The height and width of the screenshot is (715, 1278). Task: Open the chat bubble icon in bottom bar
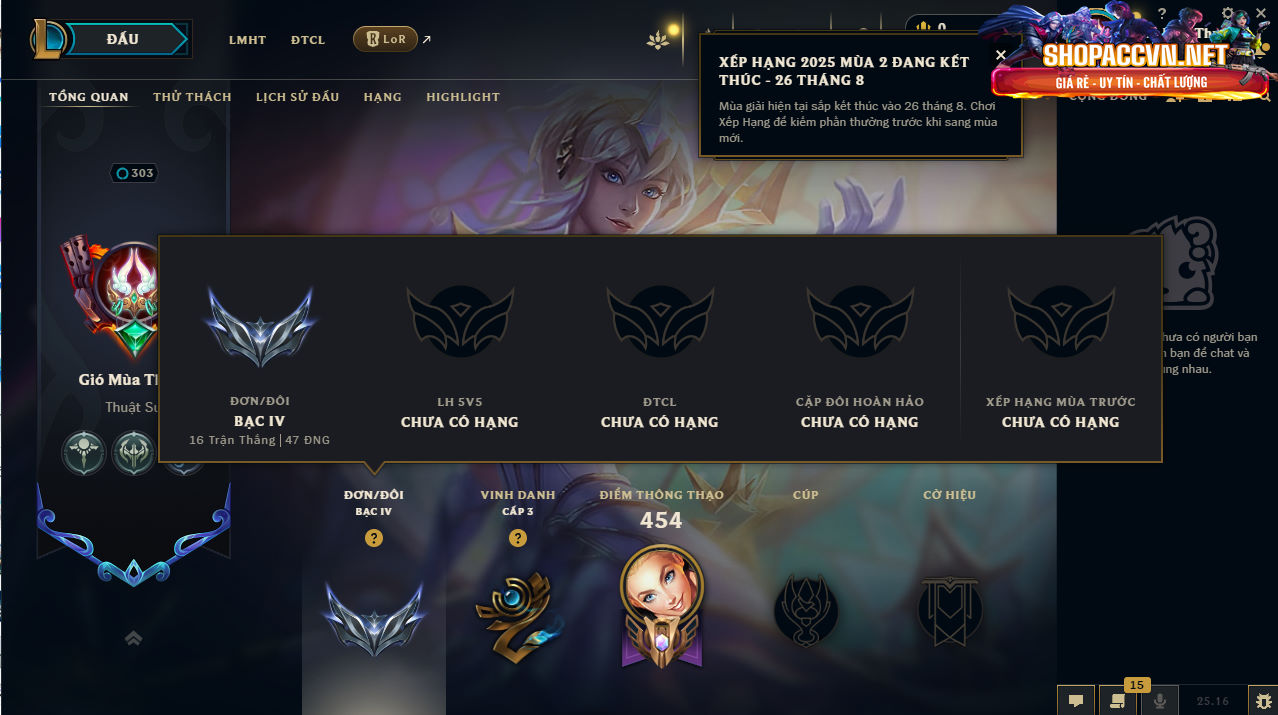click(1075, 701)
